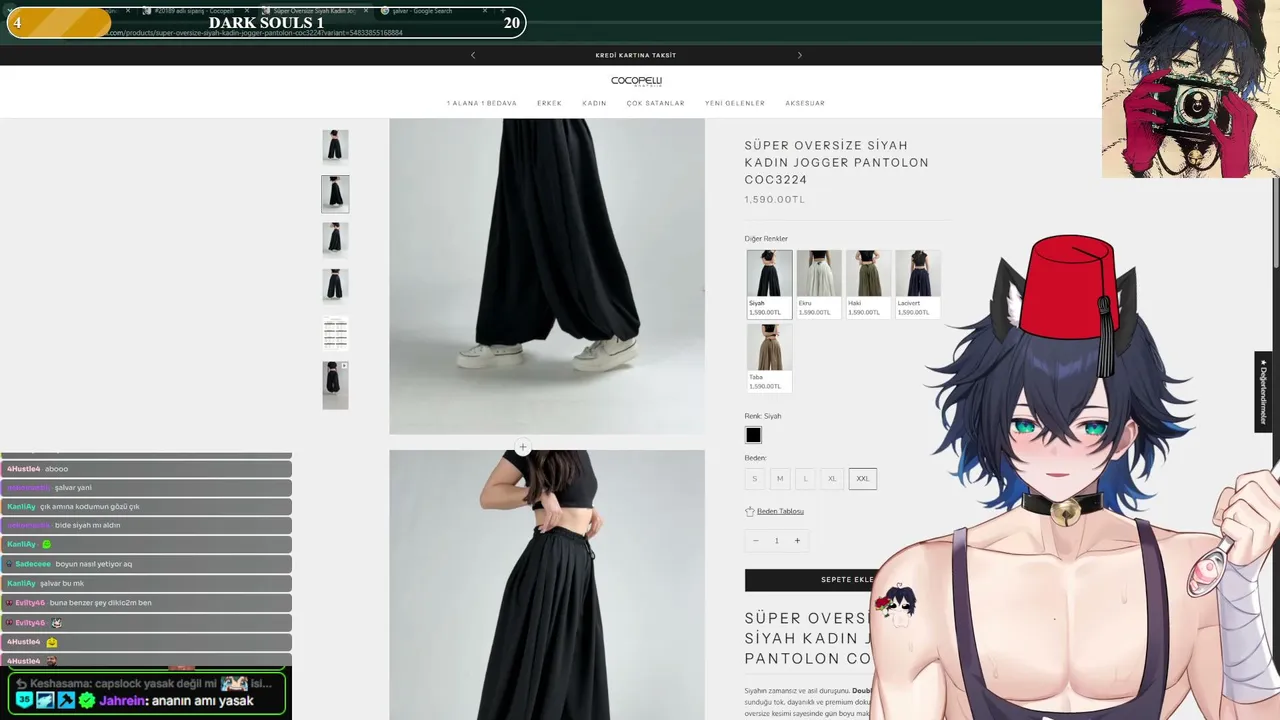Select the third product gallery thumbnail
The width and height of the screenshot is (1280, 720).
[x=335, y=240]
